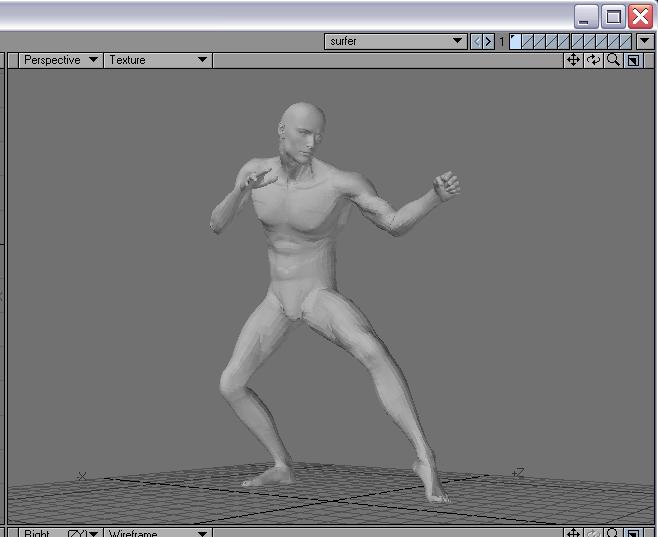Click the Perspective viewport rotate icon
658x537 pixels.
(x=593, y=60)
